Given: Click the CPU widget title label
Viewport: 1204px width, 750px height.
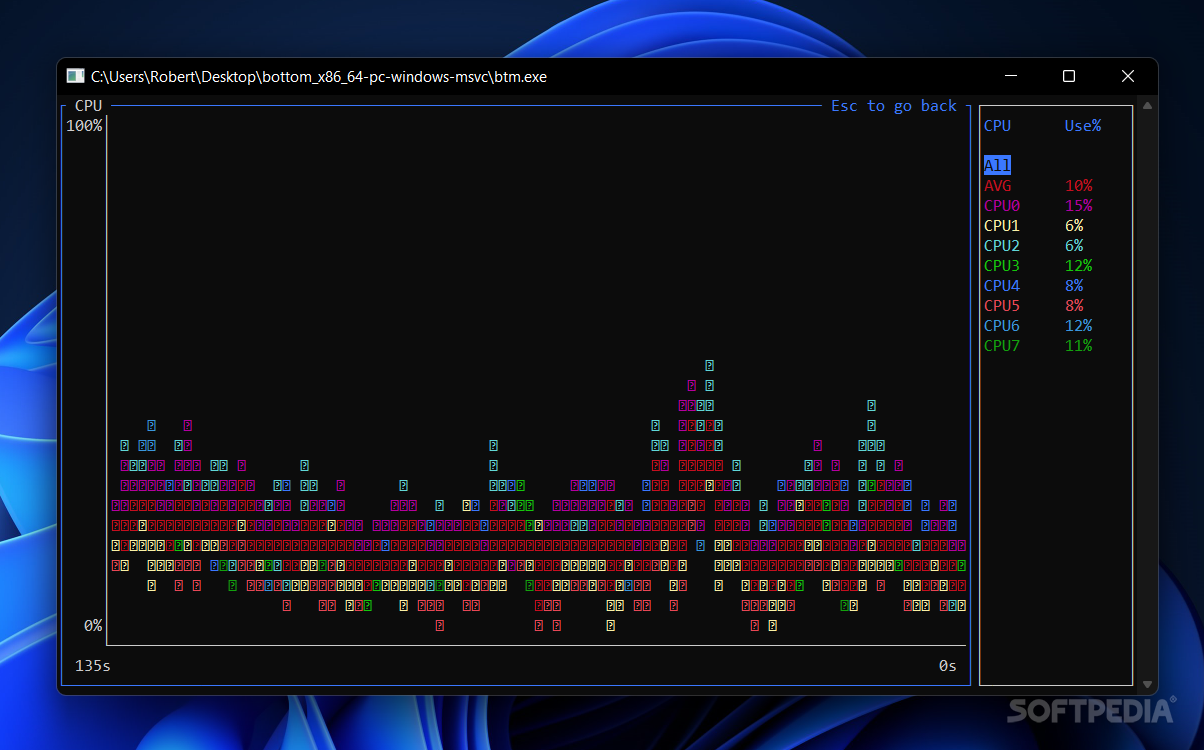Looking at the screenshot, I should [88, 106].
